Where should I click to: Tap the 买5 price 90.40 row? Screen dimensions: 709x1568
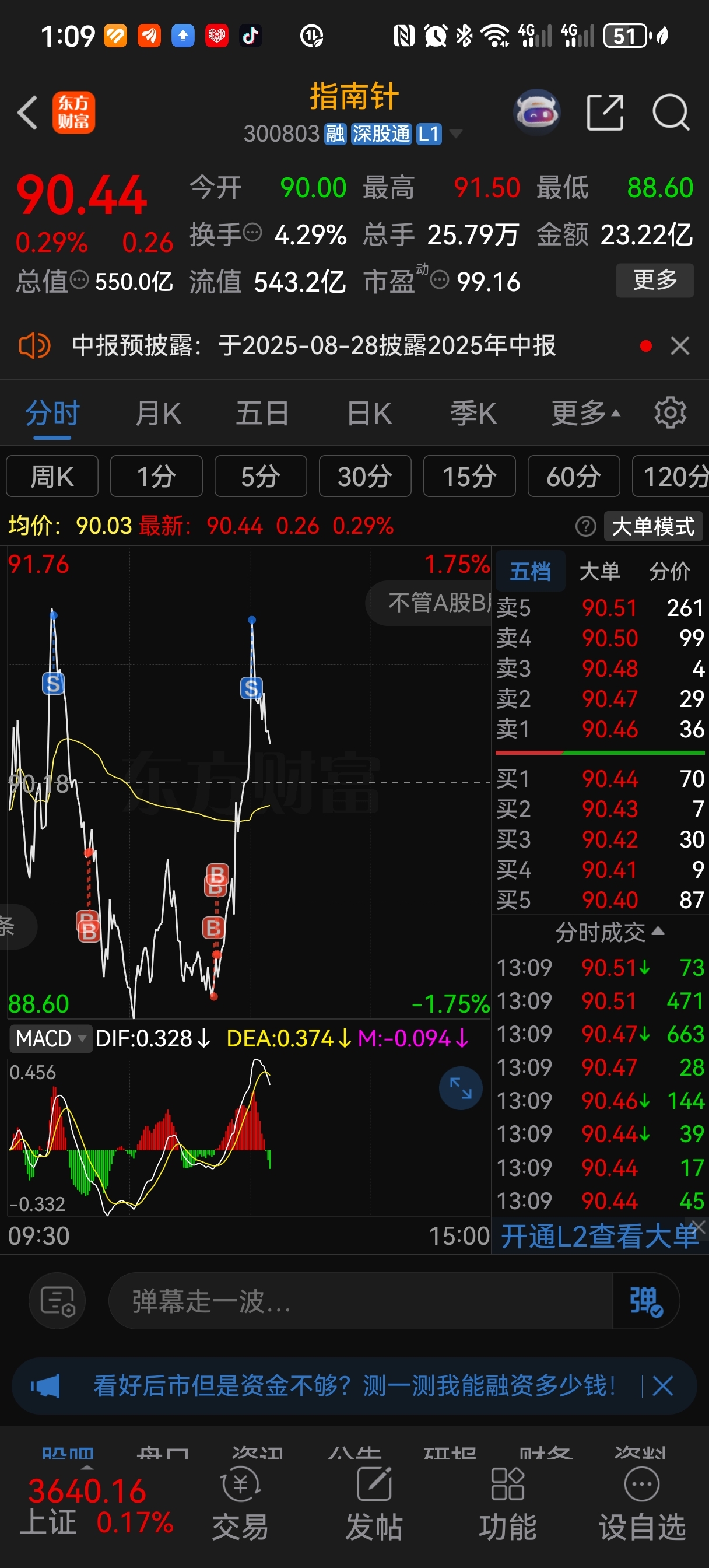(600, 900)
